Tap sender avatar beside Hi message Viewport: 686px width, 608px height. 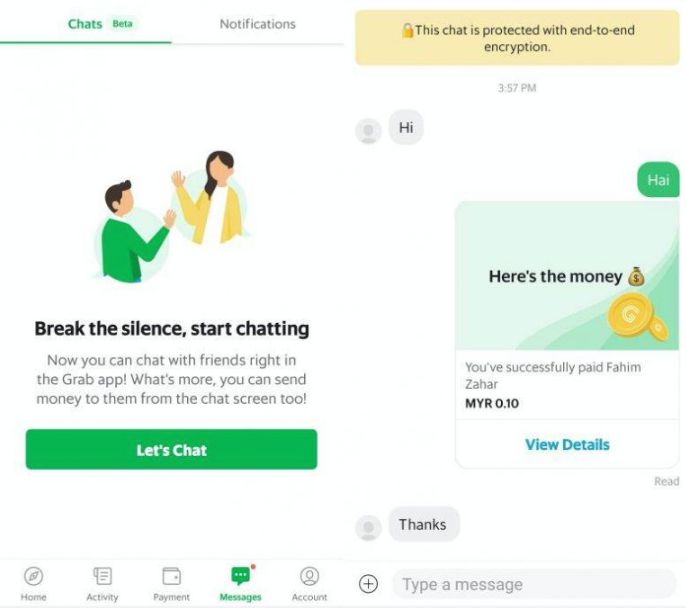(x=368, y=131)
